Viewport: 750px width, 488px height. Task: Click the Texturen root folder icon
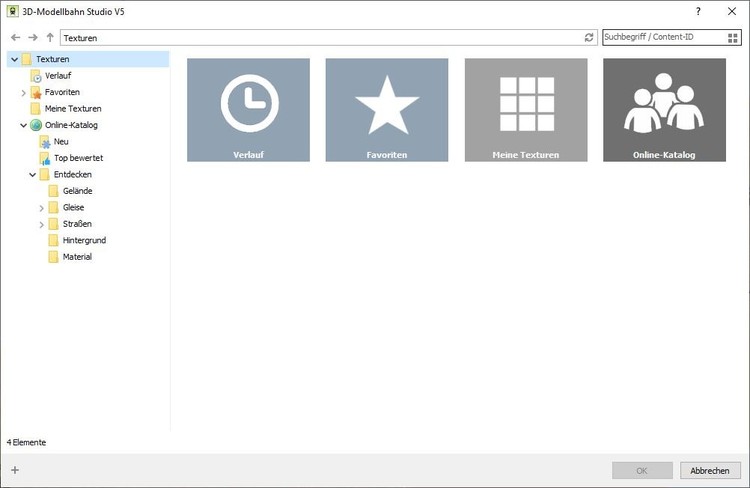pyautogui.click(x=27, y=59)
